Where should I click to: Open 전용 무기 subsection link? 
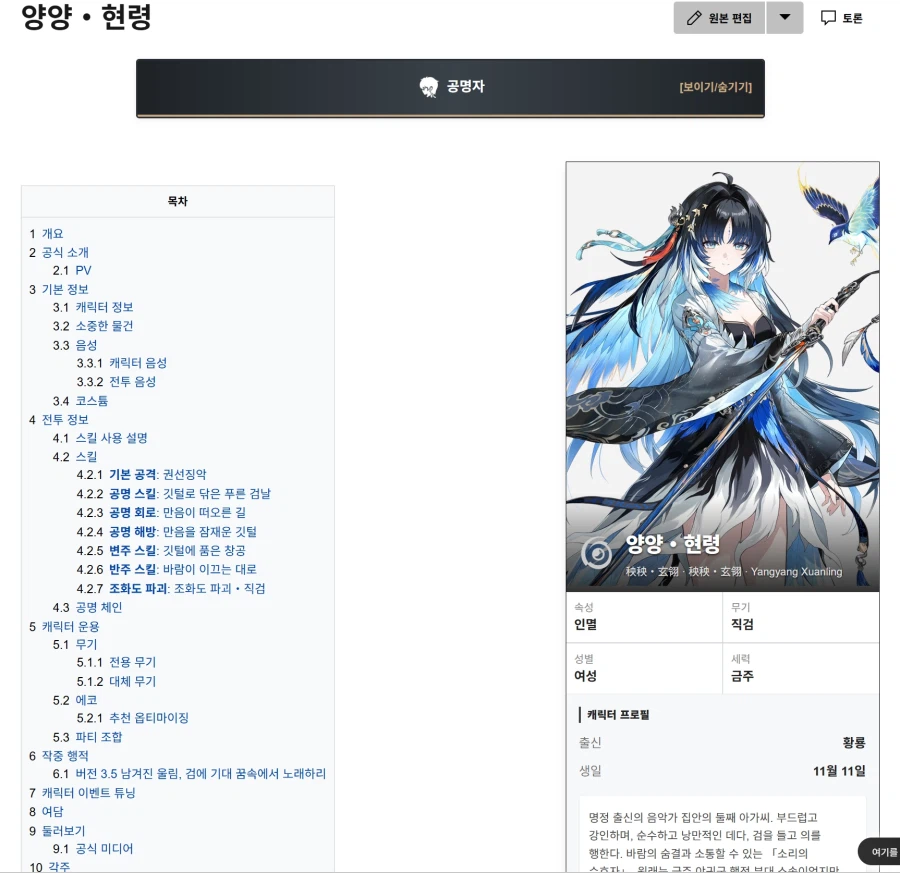(132, 662)
